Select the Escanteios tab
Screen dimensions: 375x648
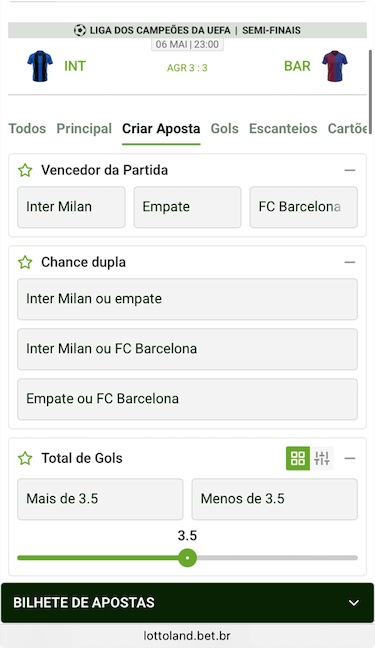[283, 129]
